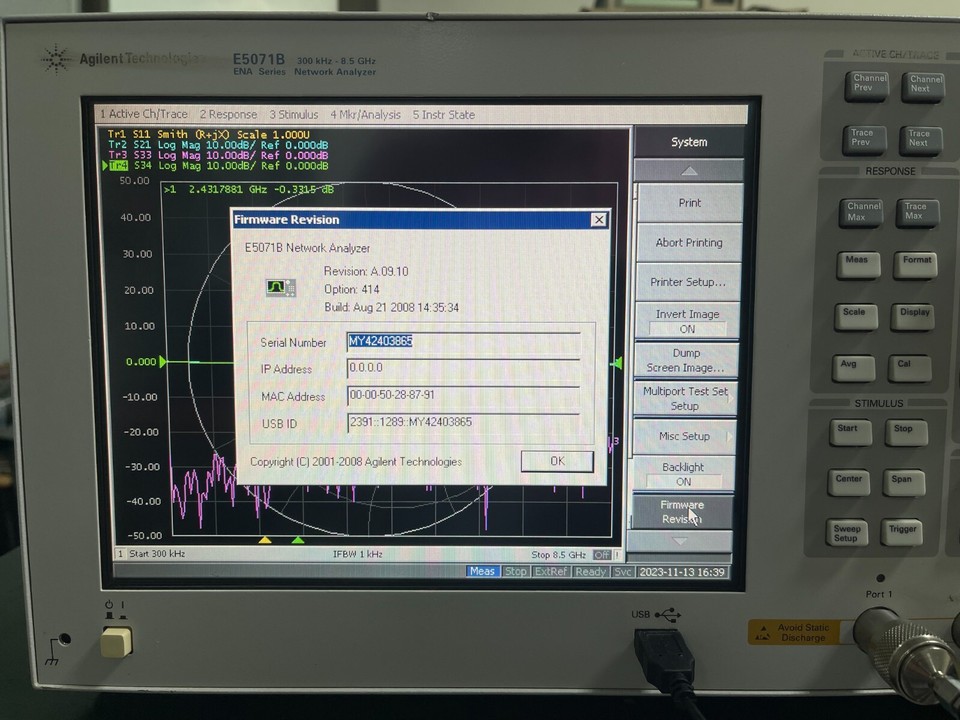
Task: Select the Dump Screen Image softkey
Action: point(687,359)
